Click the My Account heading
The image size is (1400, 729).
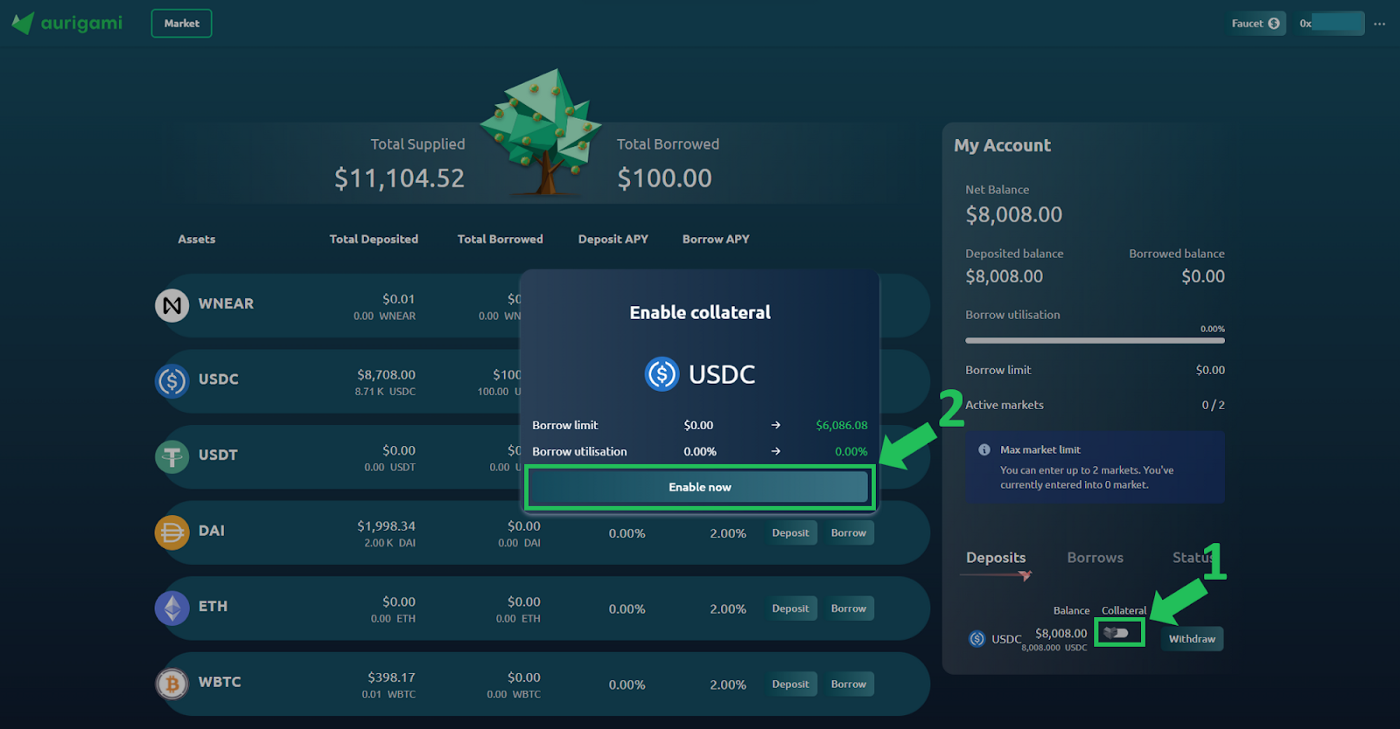[x=1002, y=145]
